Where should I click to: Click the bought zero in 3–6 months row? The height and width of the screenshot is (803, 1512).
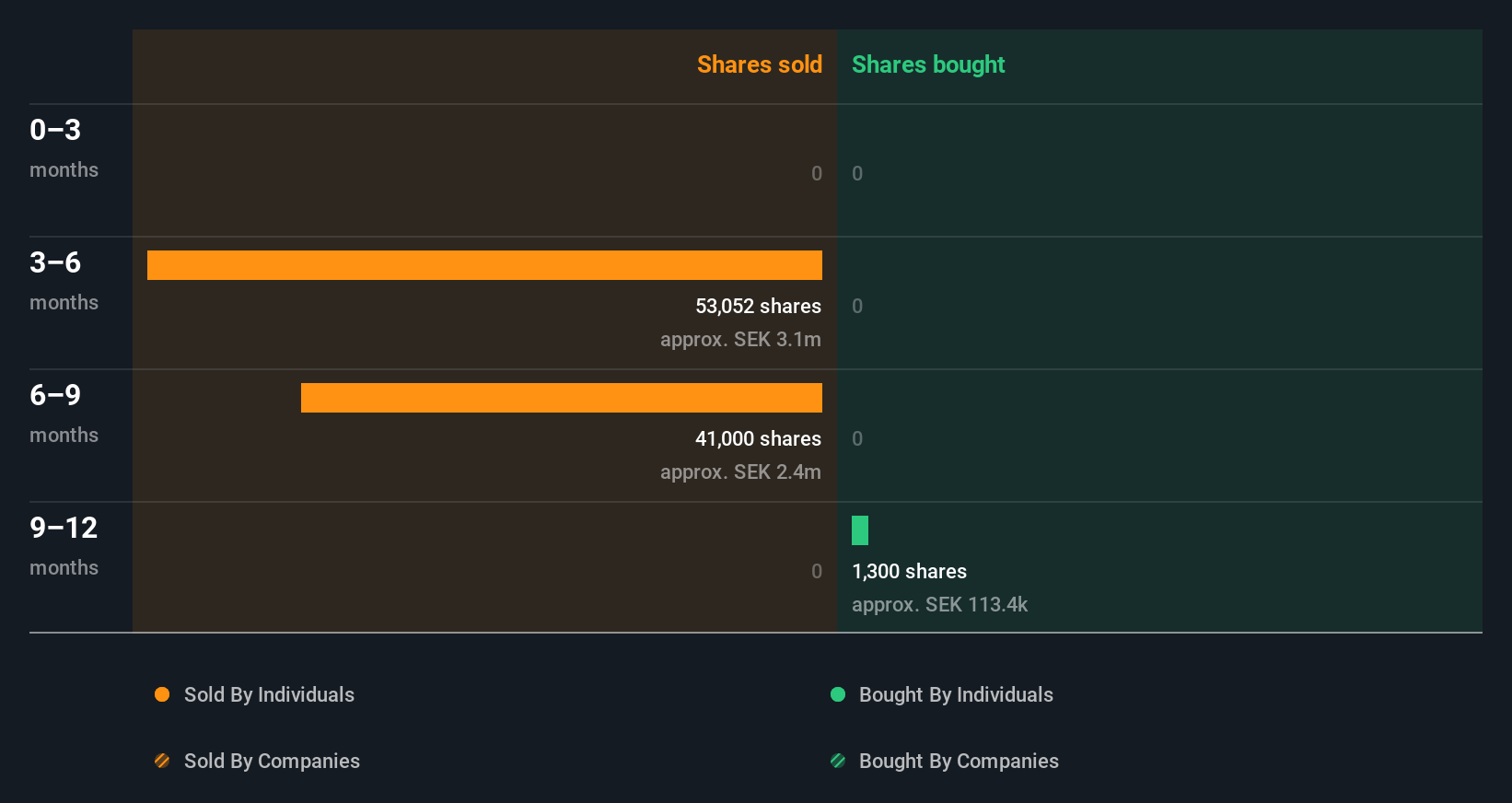point(857,306)
